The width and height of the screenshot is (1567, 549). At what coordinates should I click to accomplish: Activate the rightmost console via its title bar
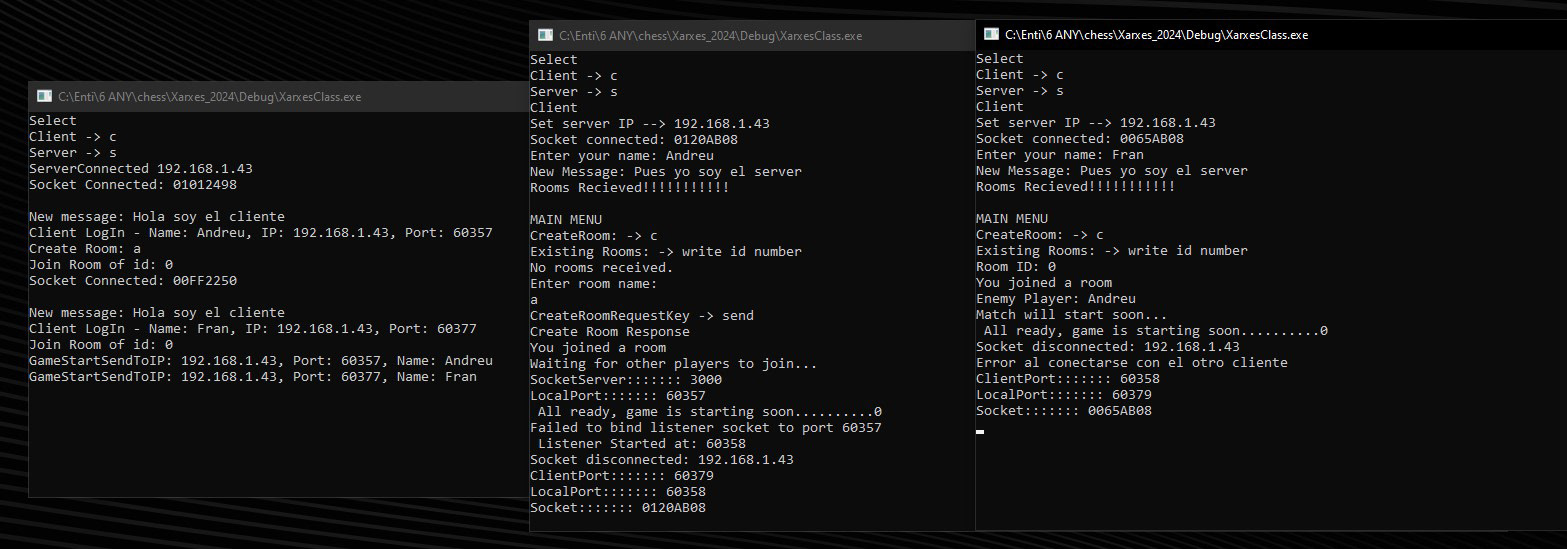tap(1271, 34)
